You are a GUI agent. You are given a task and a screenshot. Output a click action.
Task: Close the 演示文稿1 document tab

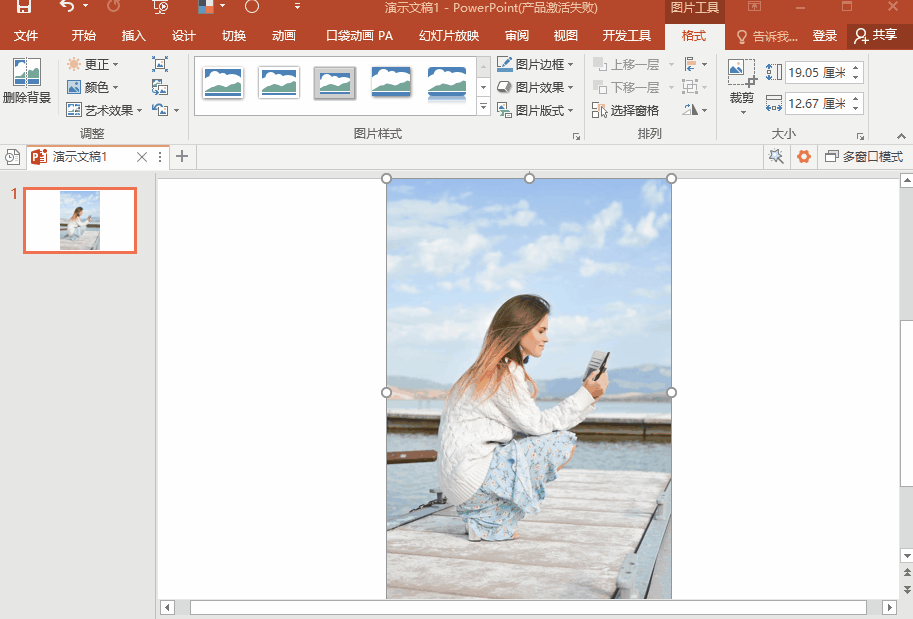coord(141,157)
